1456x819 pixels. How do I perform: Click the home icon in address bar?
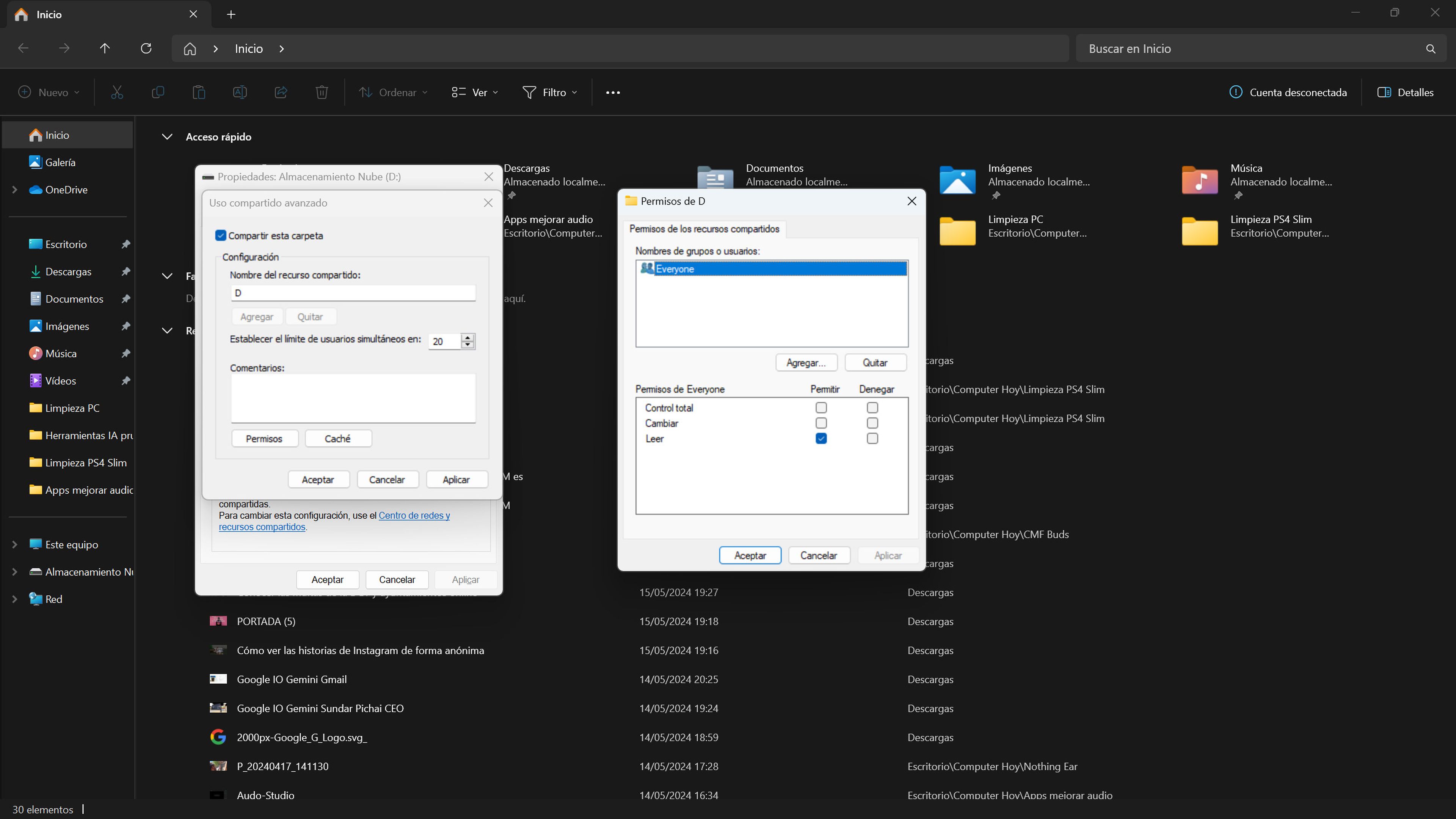[x=190, y=49]
